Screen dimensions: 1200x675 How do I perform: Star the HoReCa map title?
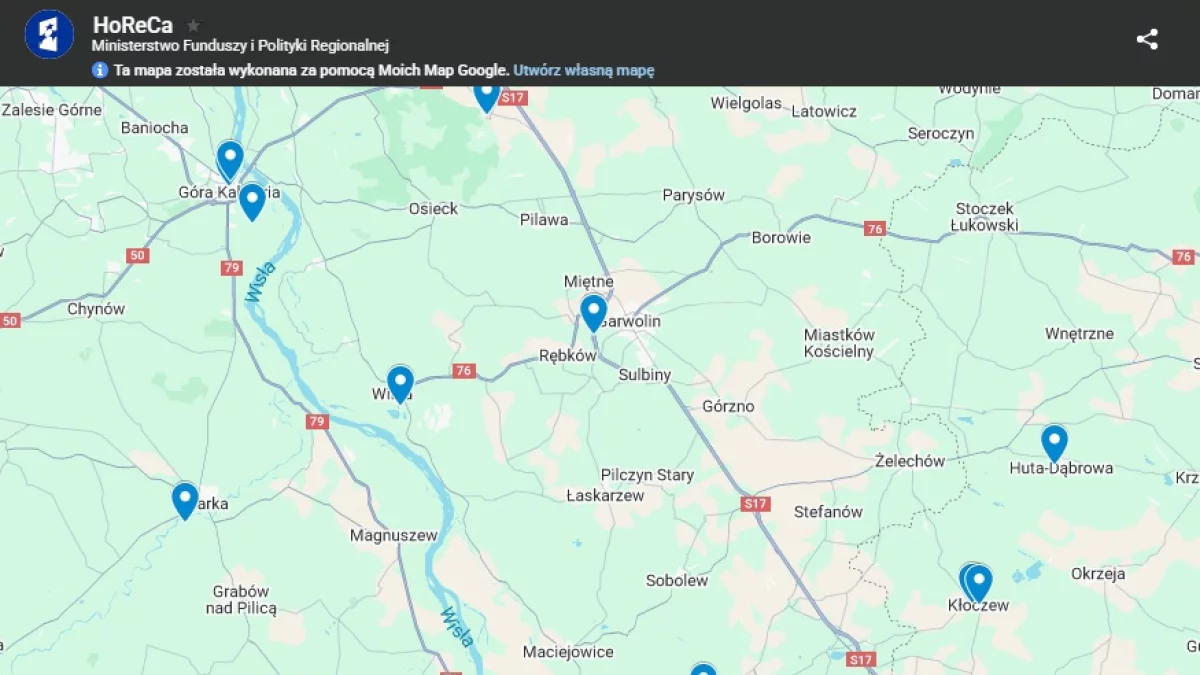pos(193,26)
